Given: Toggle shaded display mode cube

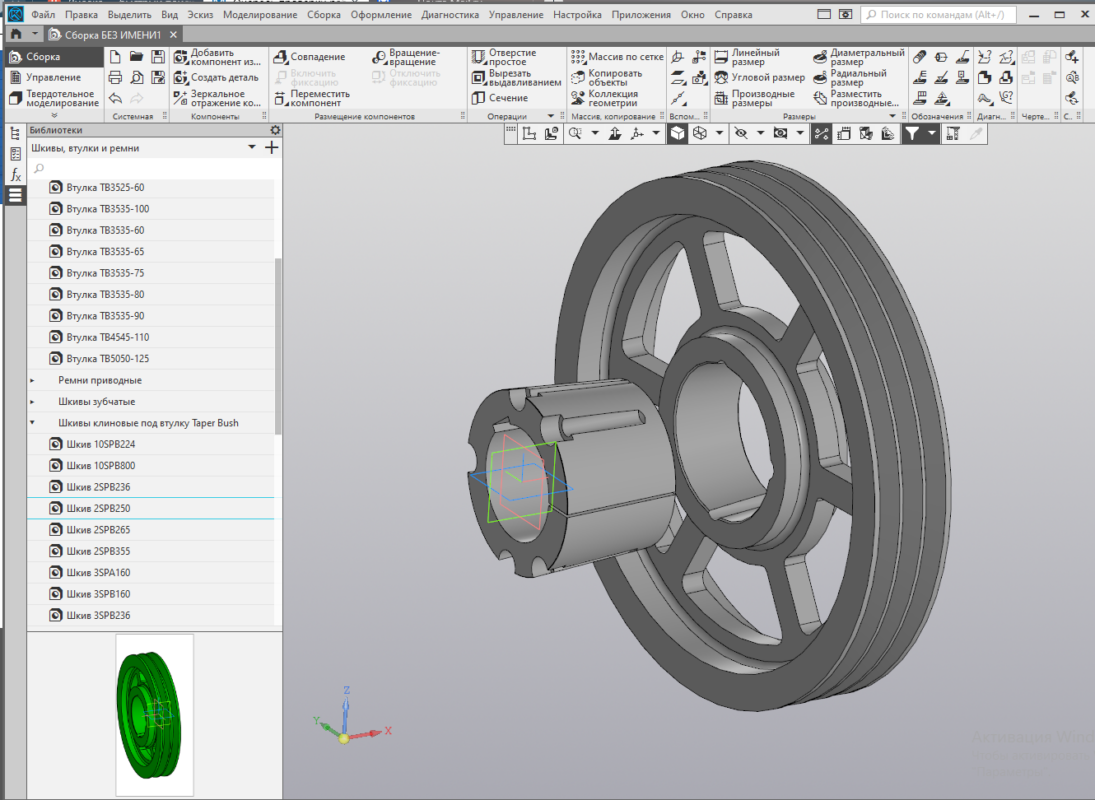Looking at the screenshot, I should [677, 133].
